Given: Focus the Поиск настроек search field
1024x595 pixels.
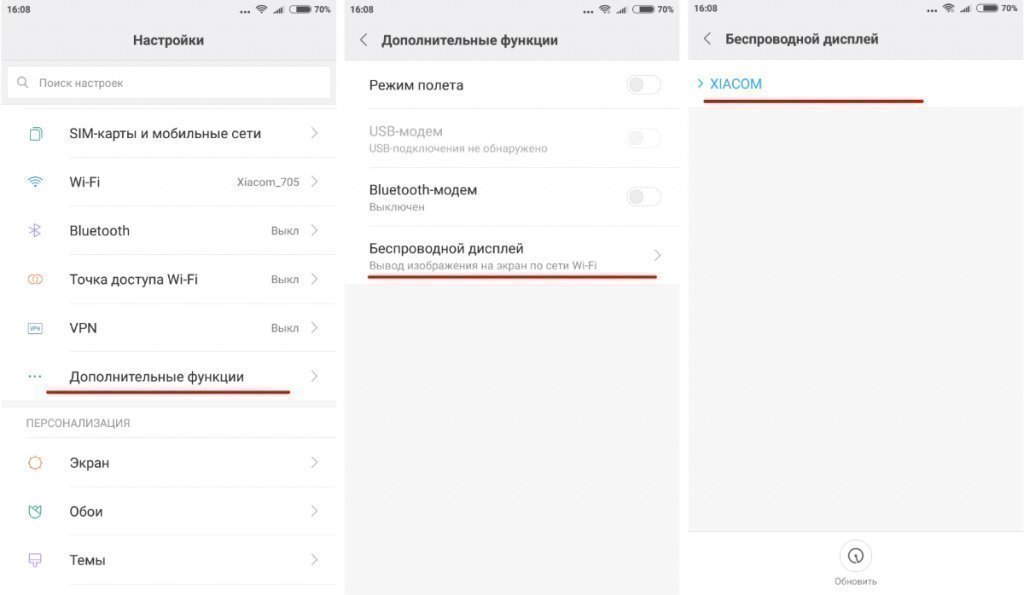Looking at the screenshot, I should coord(168,83).
